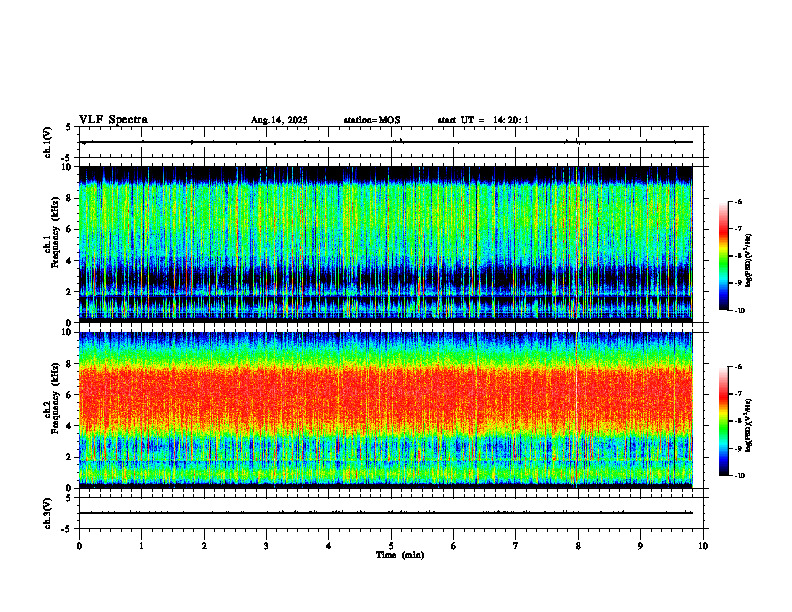Image resolution: width=792 pixels, height=612 pixels.
Task: Click the "9" label on Time axis
Action: coord(640,546)
